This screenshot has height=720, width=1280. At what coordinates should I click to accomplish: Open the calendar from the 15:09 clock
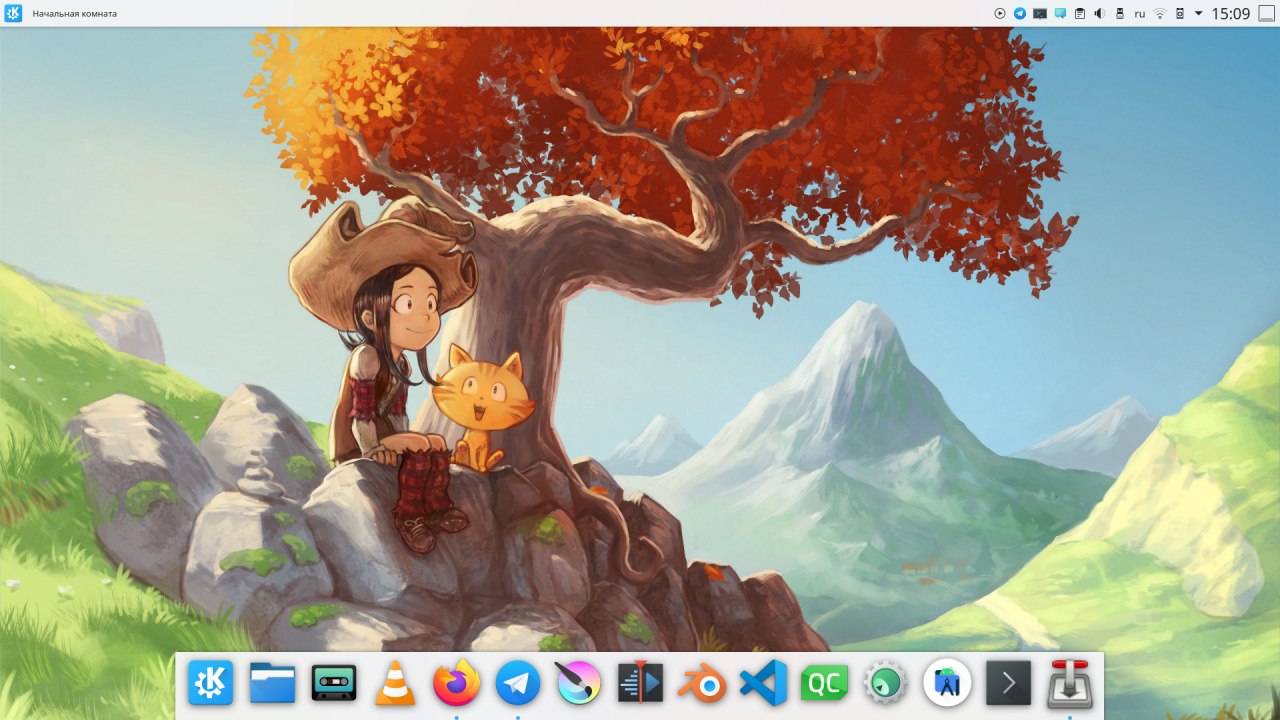point(1231,13)
